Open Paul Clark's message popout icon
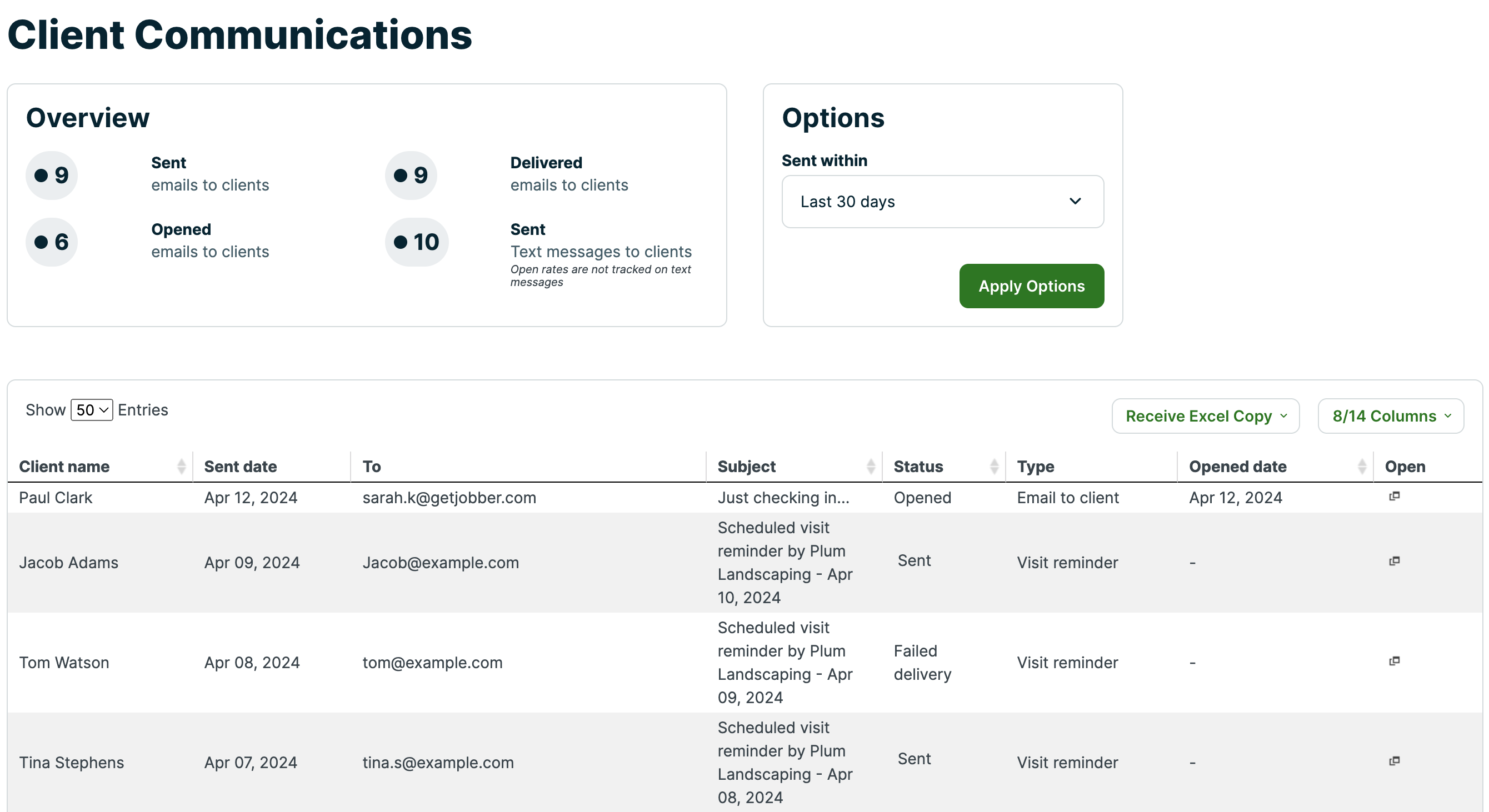 click(x=1394, y=497)
